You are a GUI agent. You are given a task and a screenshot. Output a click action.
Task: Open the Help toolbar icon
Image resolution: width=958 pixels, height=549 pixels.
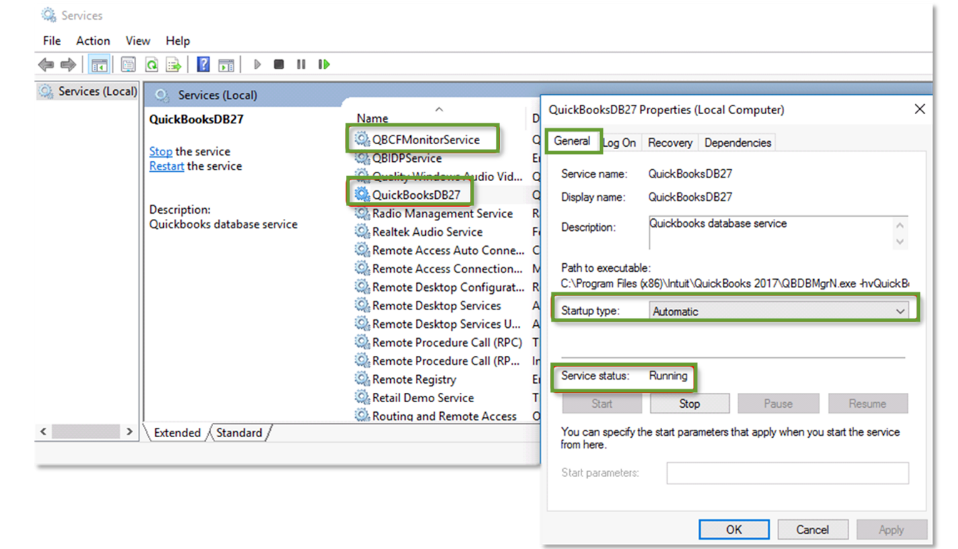pyautogui.click(x=203, y=64)
